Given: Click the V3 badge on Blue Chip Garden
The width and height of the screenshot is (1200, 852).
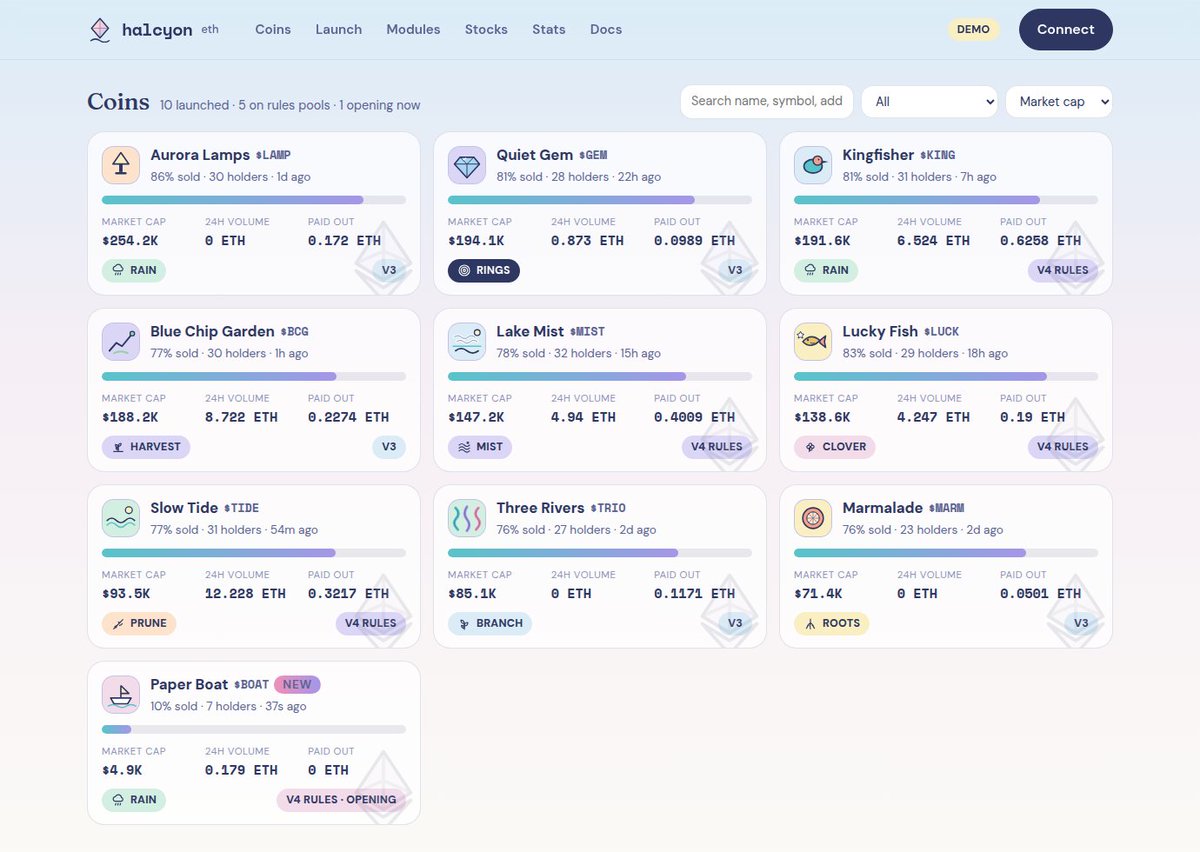Looking at the screenshot, I should point(389,447).
